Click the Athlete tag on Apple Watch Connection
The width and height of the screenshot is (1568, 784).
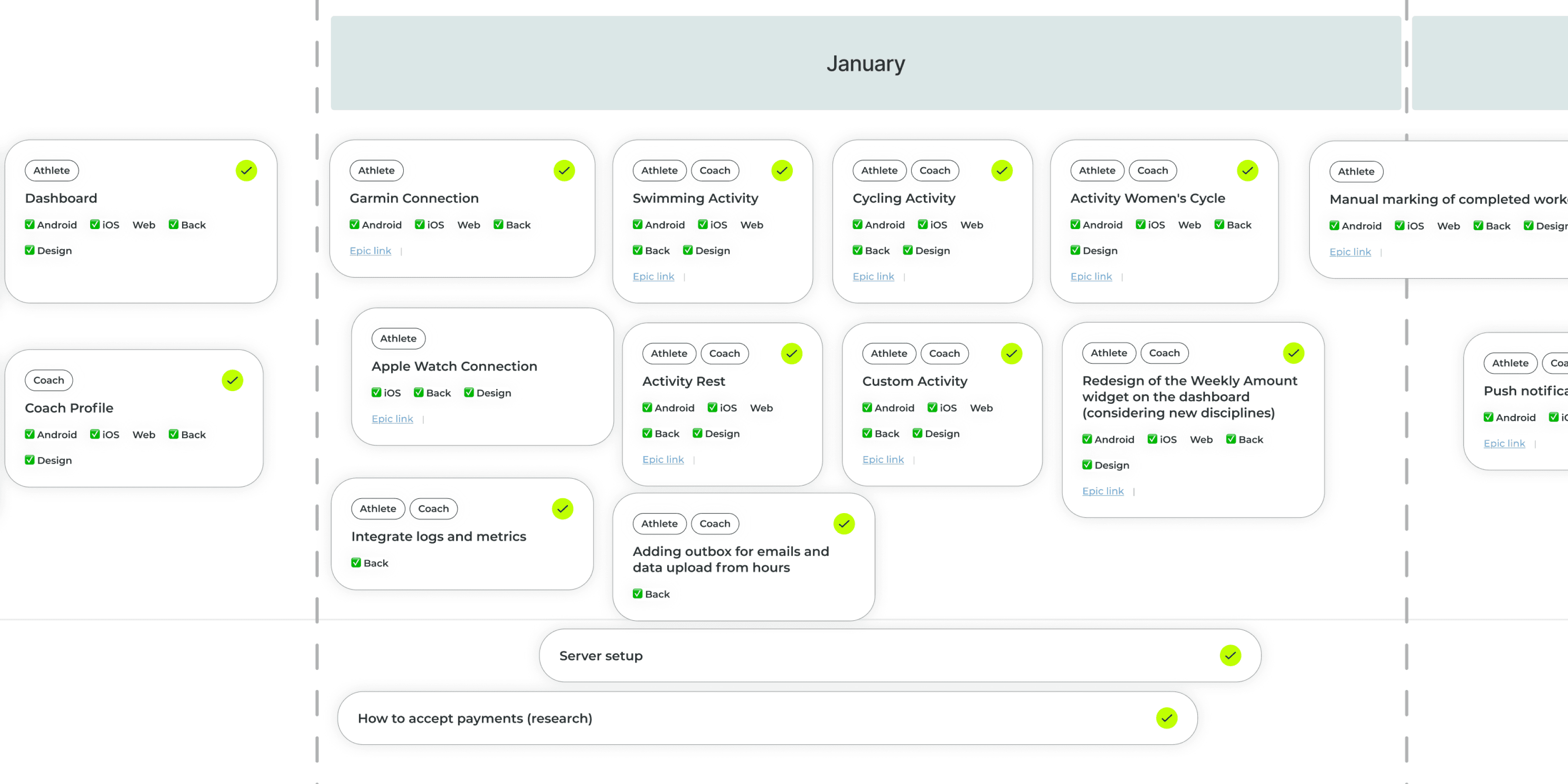tap(398, 338)
